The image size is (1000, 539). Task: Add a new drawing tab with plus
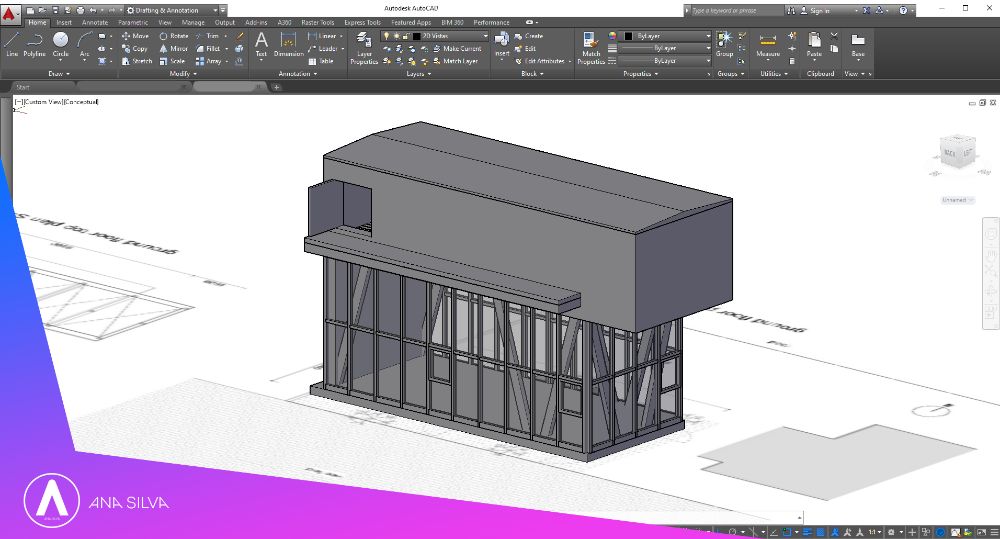[x=277, y=87]
